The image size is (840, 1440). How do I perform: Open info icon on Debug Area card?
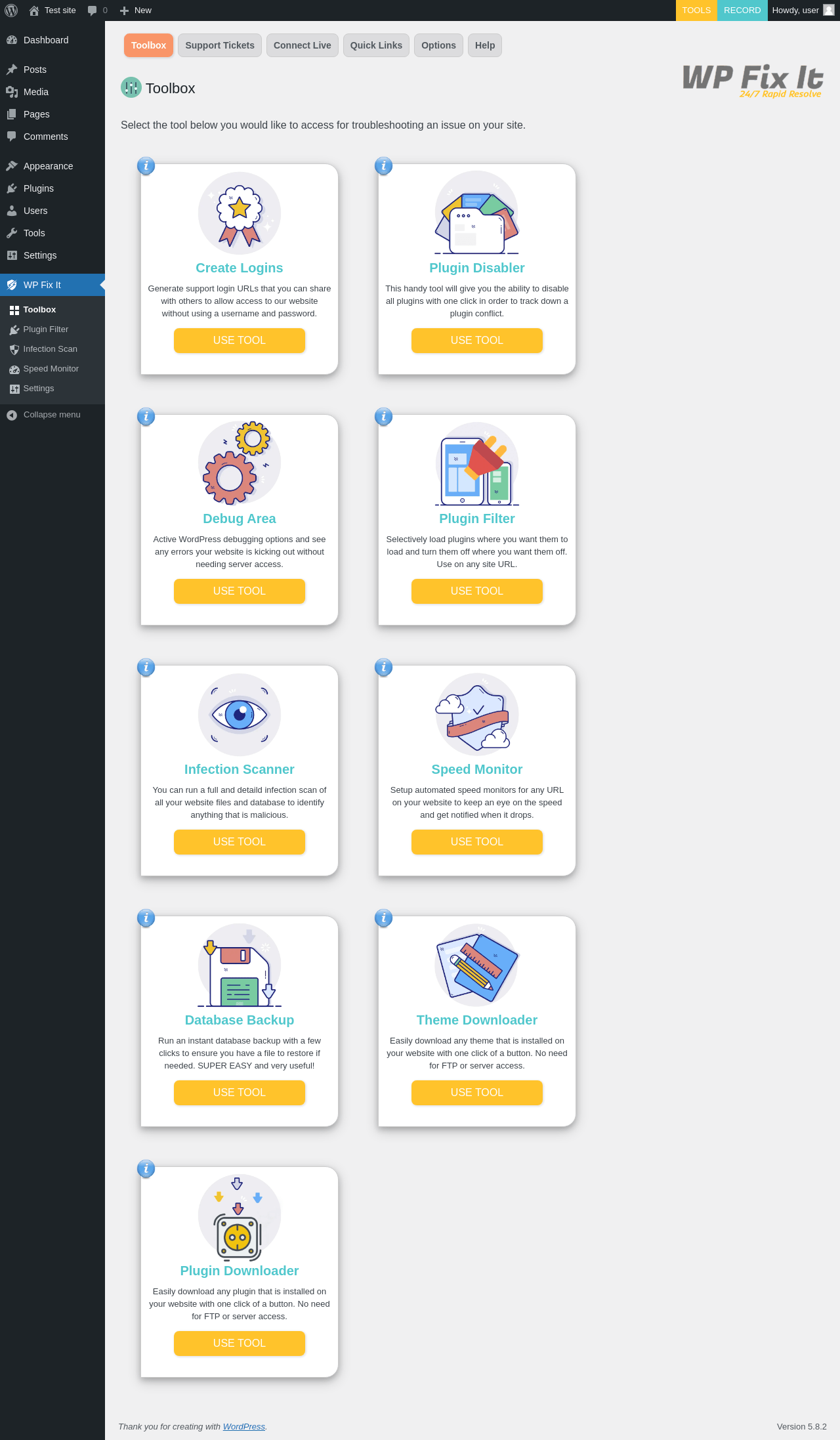click(x=146, y=417)
